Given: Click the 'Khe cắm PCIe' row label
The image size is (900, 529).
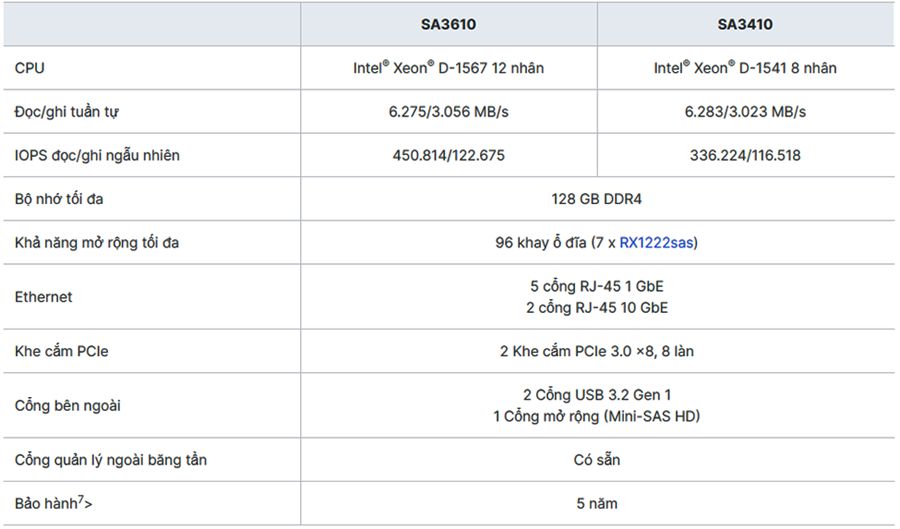Looking at the screenshot, I should 61,351.
